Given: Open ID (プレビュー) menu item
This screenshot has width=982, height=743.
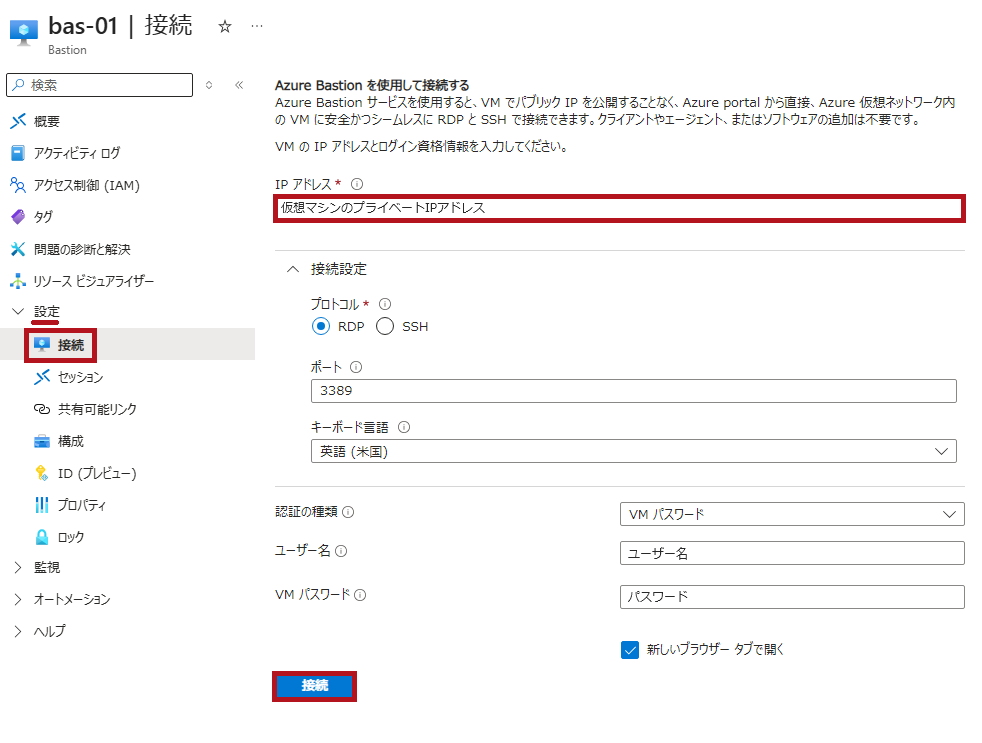Looking at the screenshot, I should (97, 473).
